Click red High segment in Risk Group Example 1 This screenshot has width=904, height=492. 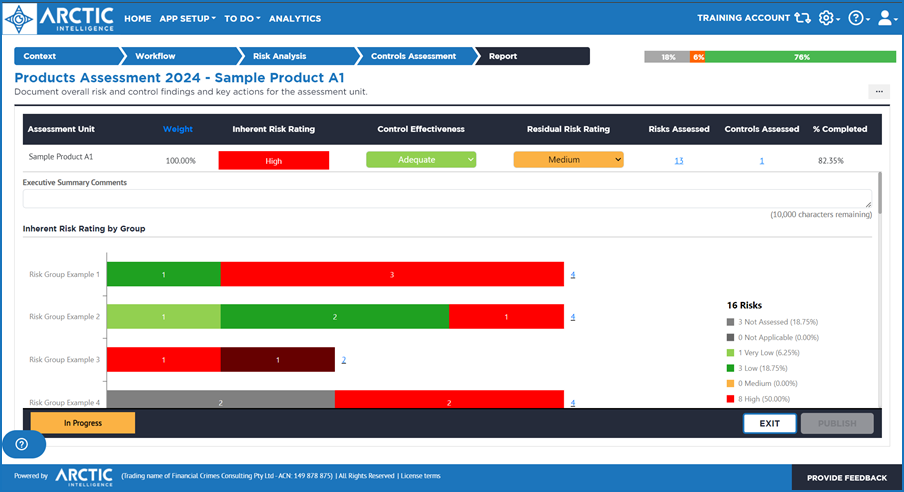point(392,275)
